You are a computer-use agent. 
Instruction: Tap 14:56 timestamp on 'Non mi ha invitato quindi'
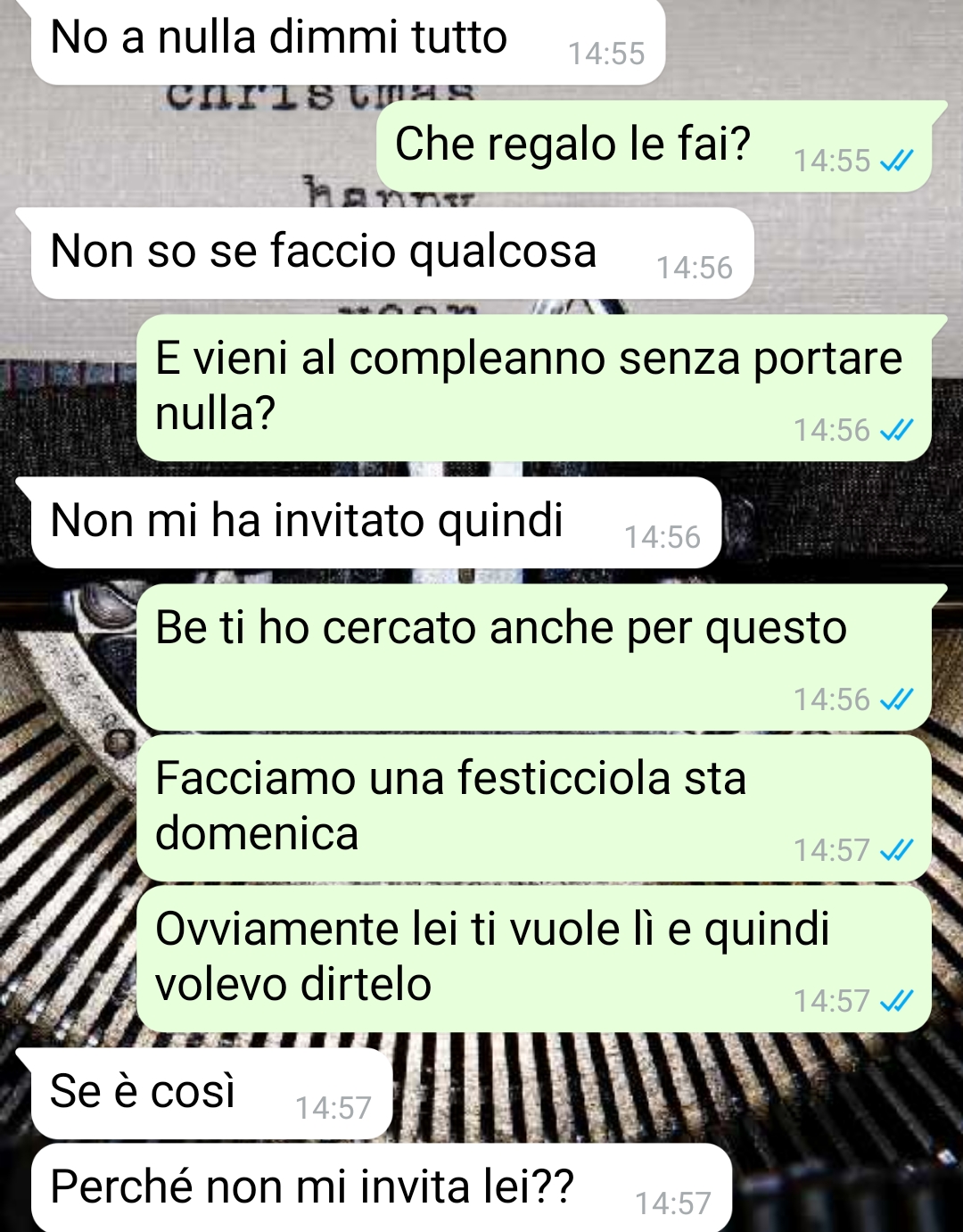click(x=663, y=537)
